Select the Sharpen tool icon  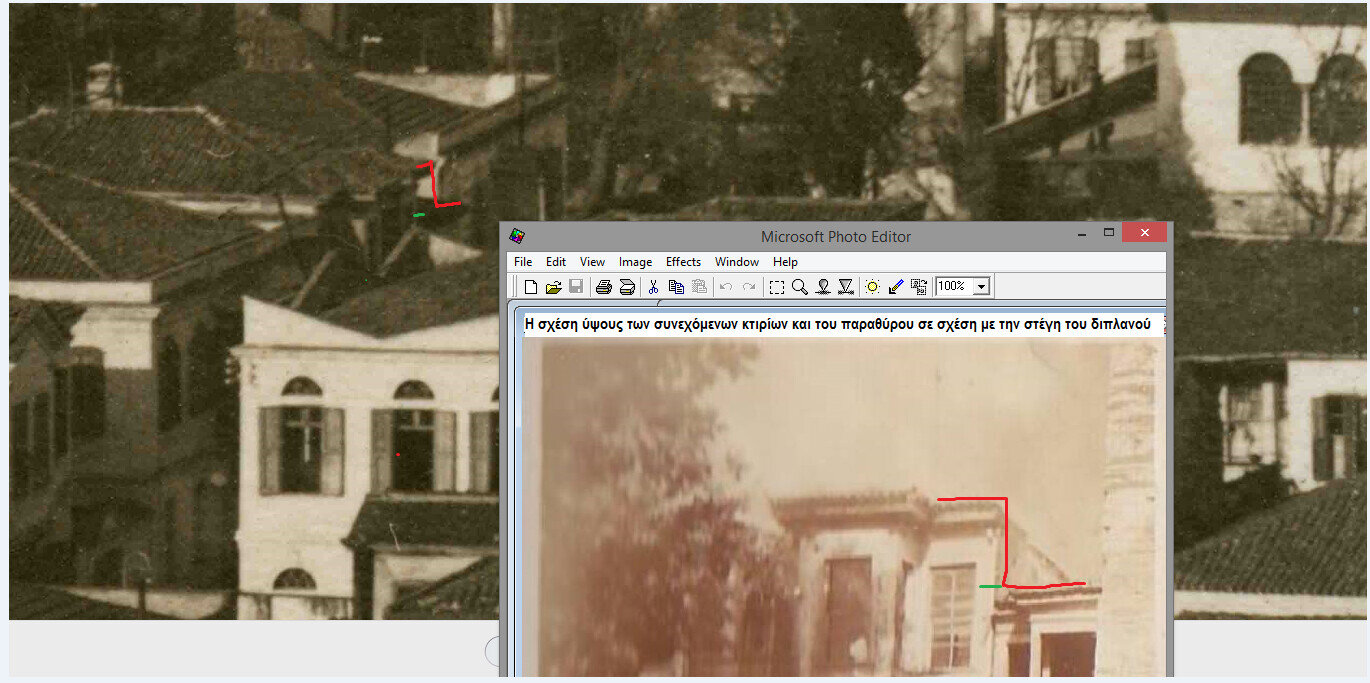point(845,287)
